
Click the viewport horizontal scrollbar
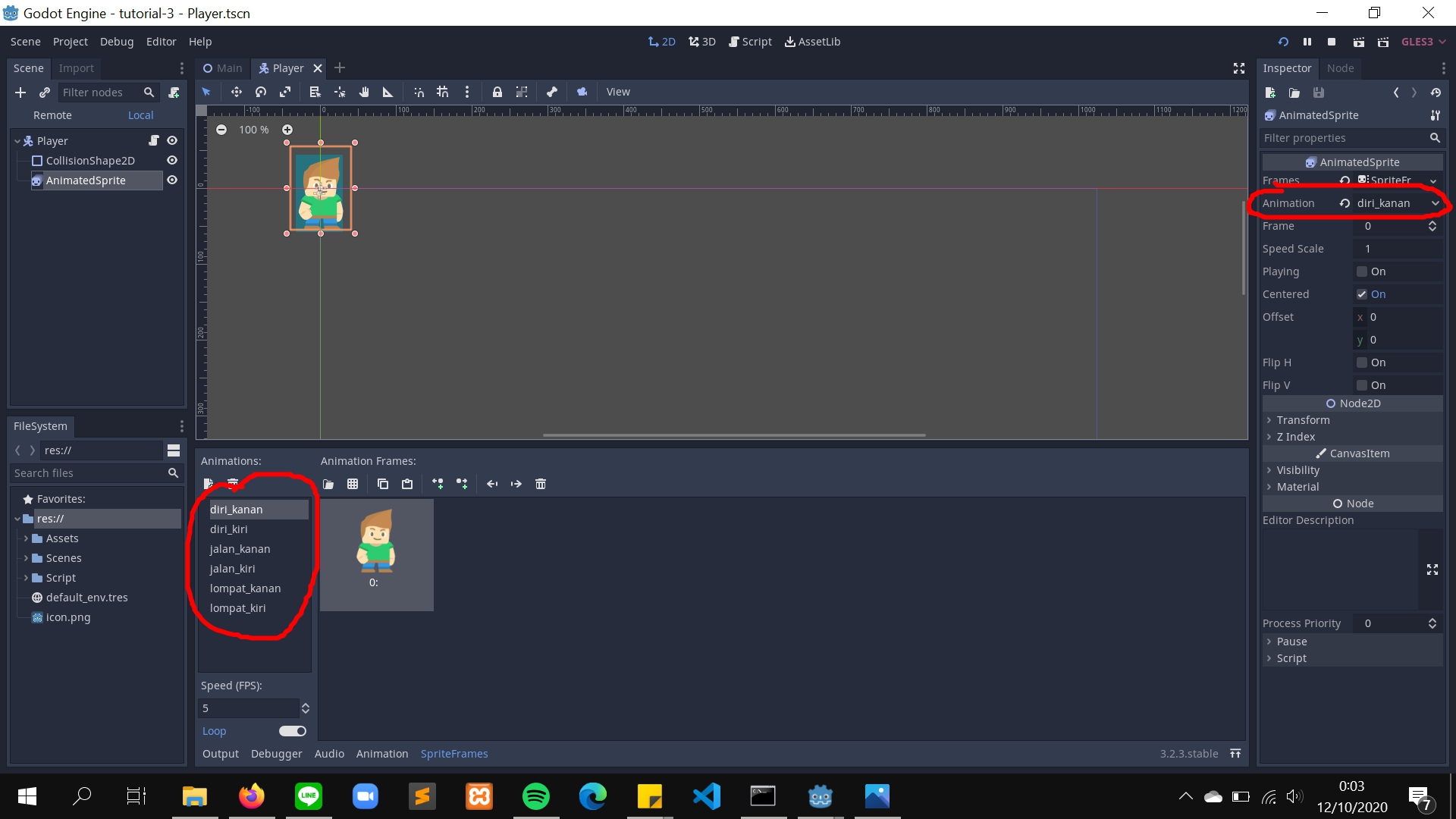(x=734, y=435)
